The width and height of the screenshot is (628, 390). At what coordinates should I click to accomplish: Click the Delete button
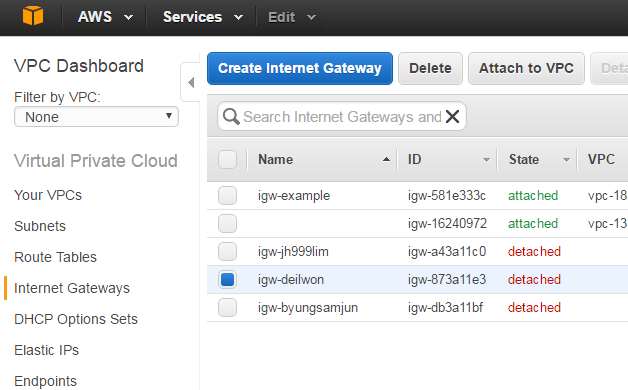pyautogui.click(x=430, y=68)
